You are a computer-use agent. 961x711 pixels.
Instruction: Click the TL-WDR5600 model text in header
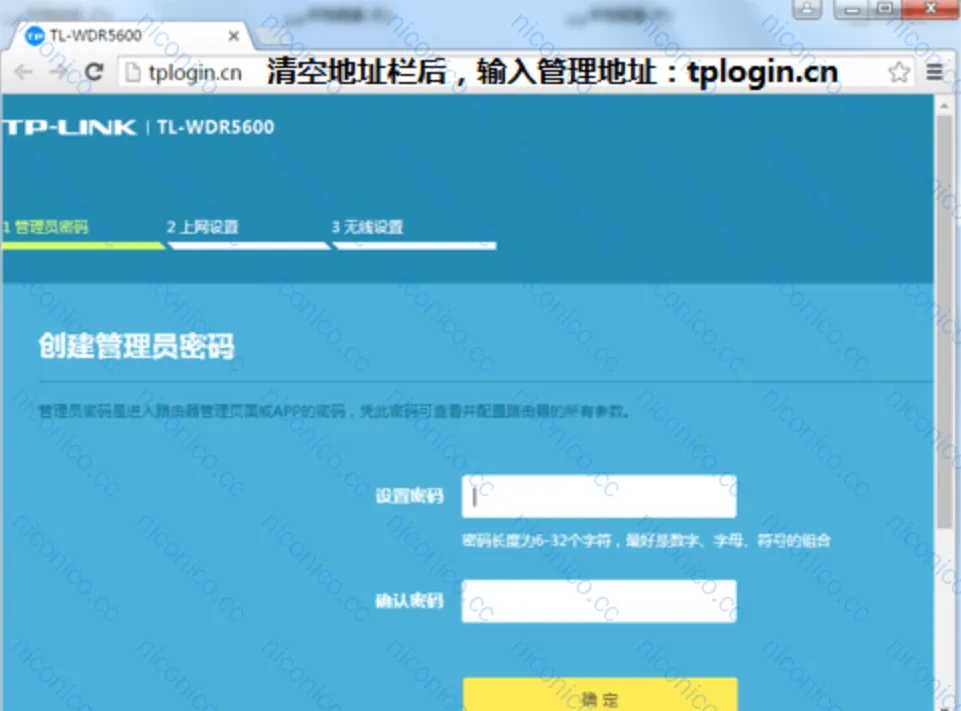coord(216,127)
